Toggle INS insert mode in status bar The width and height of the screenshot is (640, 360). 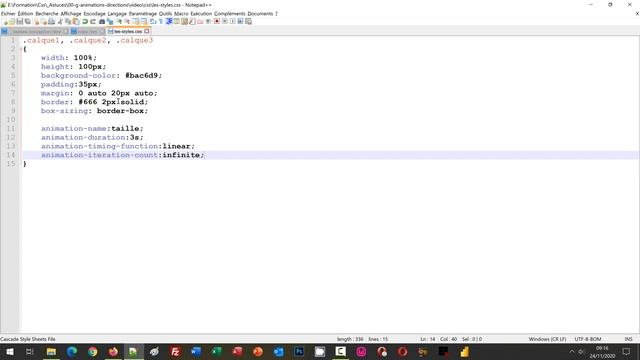(x=629, y=339)
